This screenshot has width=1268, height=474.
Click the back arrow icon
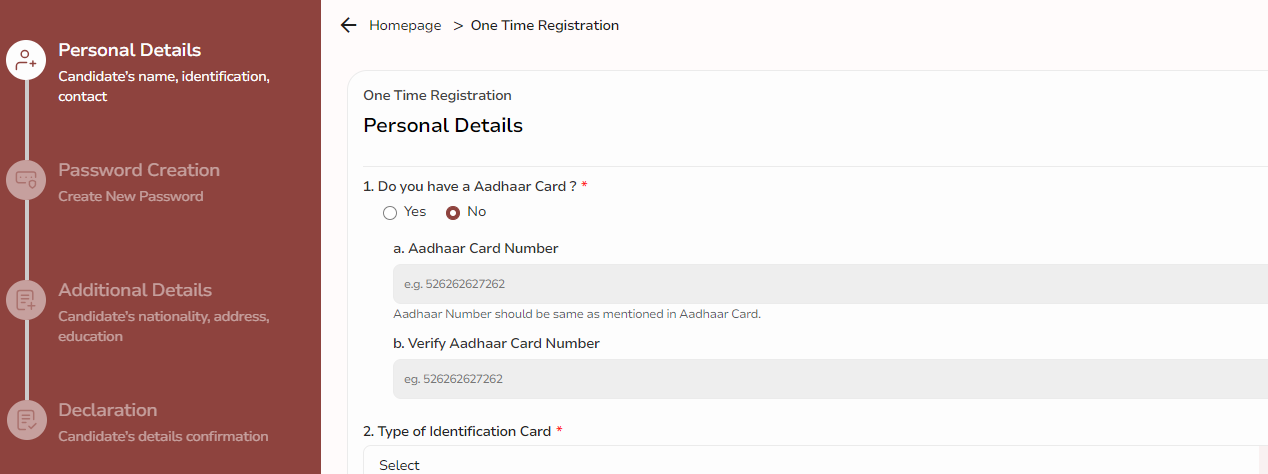(x=348, y=26)
